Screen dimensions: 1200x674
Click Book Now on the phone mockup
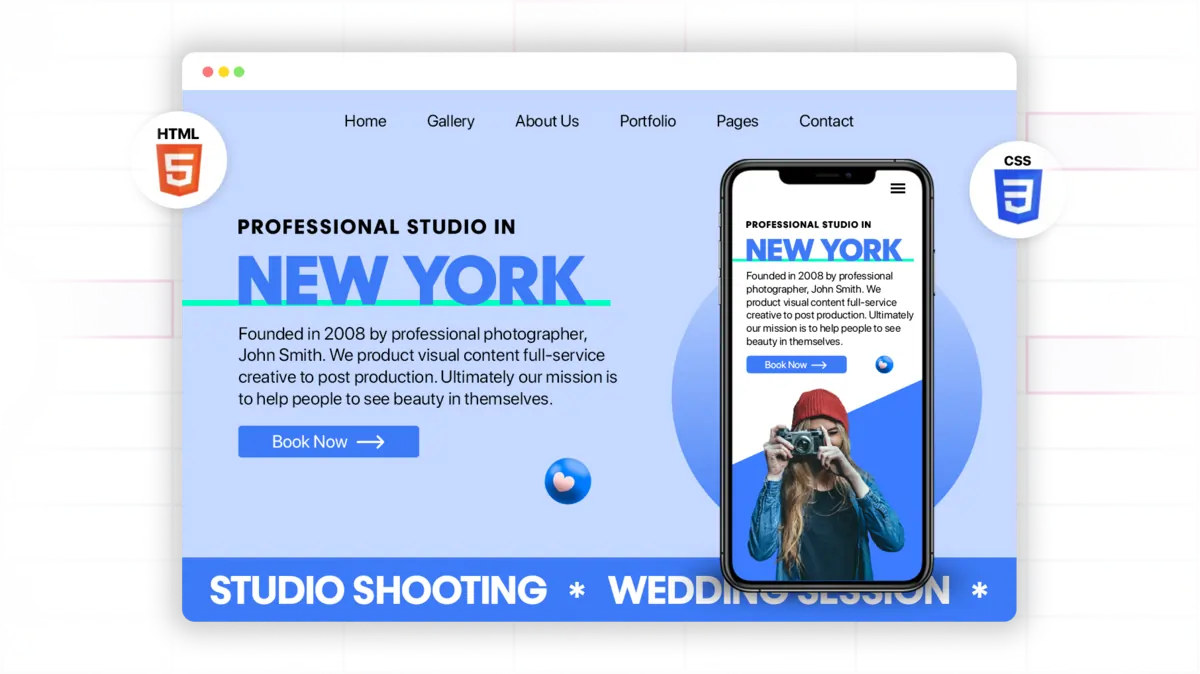tap(796, 364)
